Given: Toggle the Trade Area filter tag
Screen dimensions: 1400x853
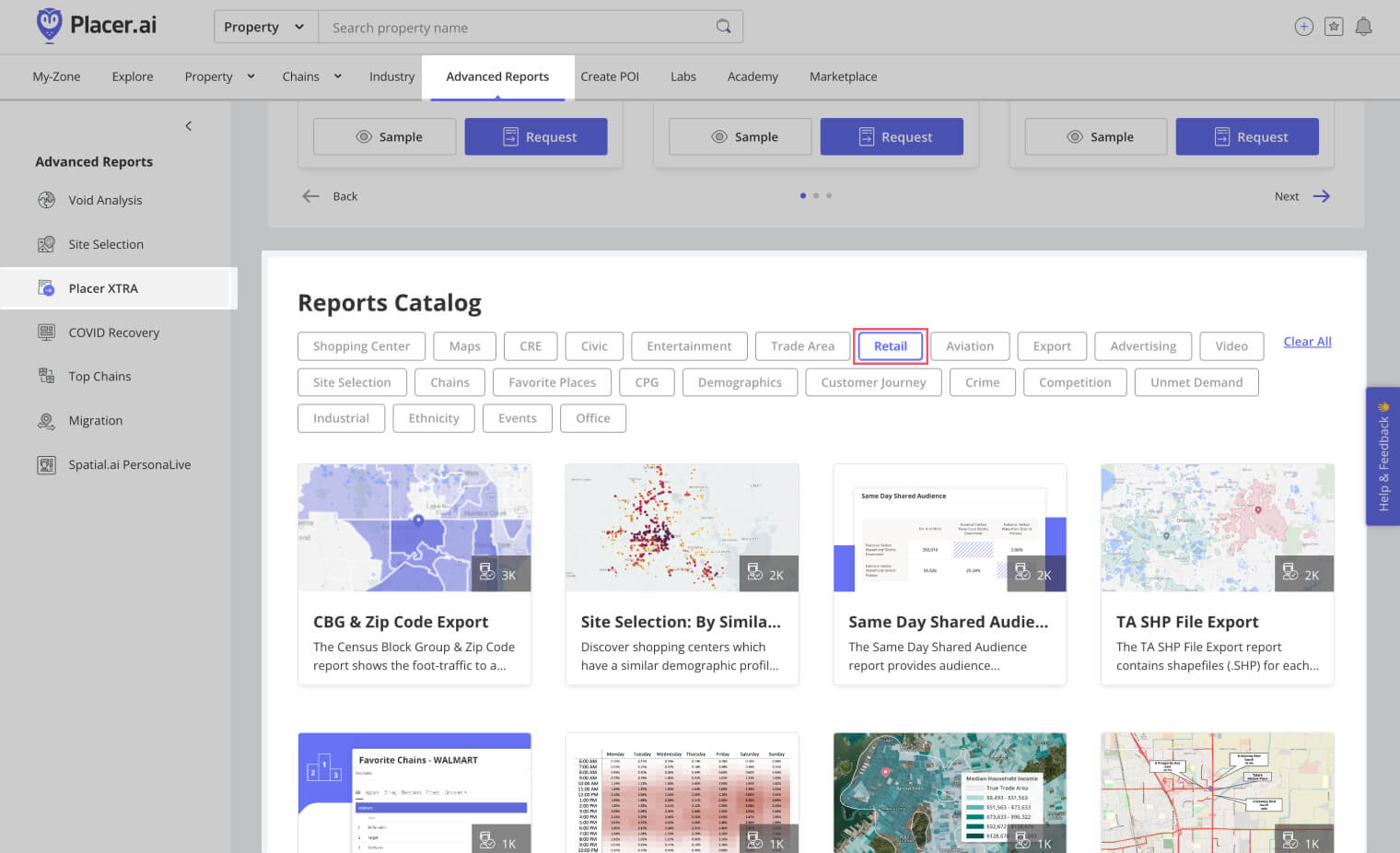Looking at the screenshot, I should (x=802, y=346).
